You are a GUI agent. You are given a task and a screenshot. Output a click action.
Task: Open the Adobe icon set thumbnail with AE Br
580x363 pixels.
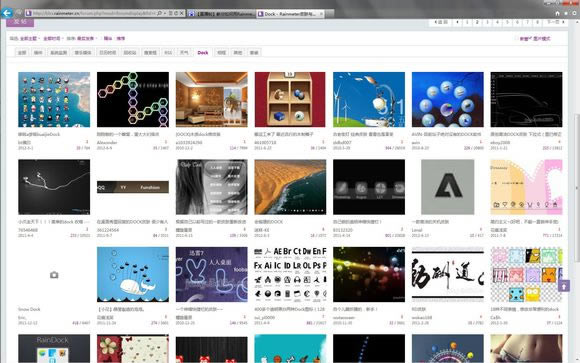[x=290, y=275]
